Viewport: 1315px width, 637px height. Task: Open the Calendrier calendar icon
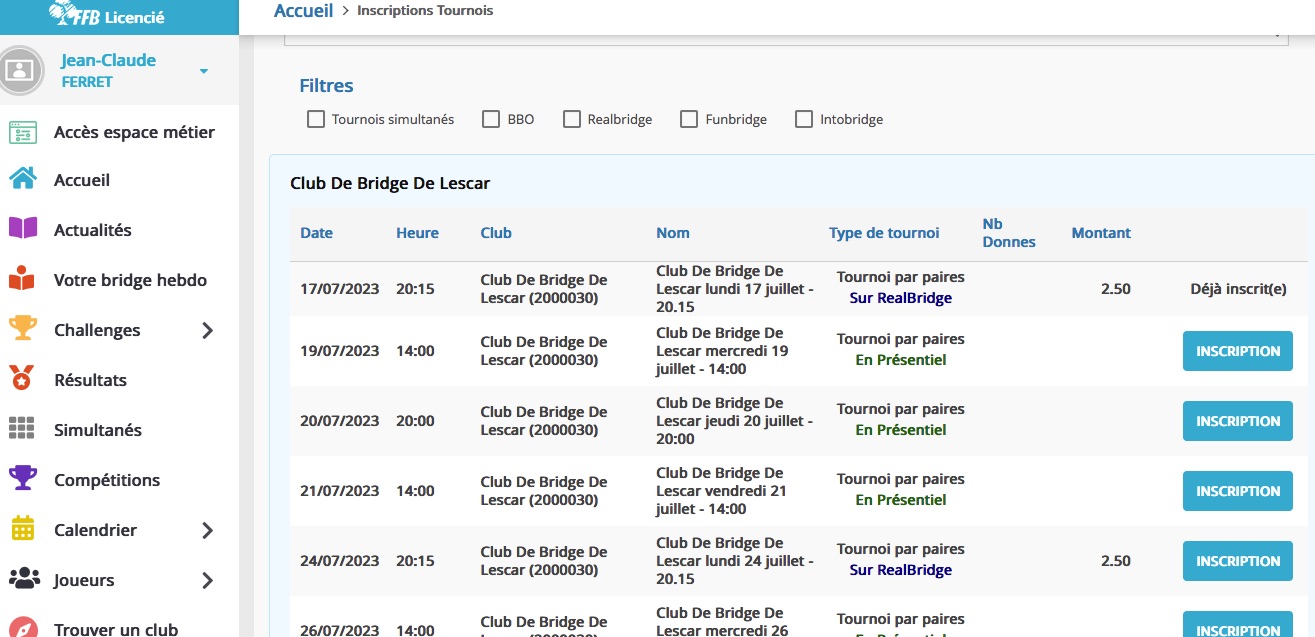(22, 529)
